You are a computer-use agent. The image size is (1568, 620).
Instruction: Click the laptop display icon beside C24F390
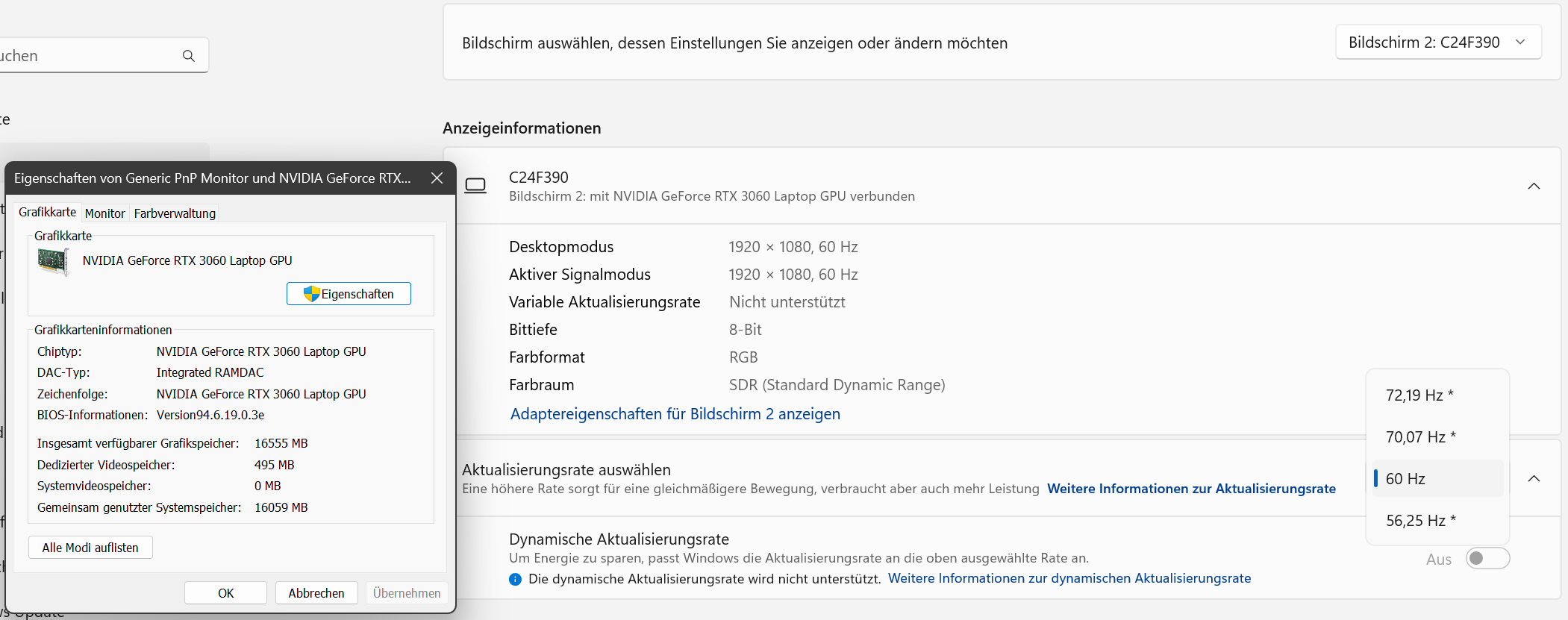(475, 186)
